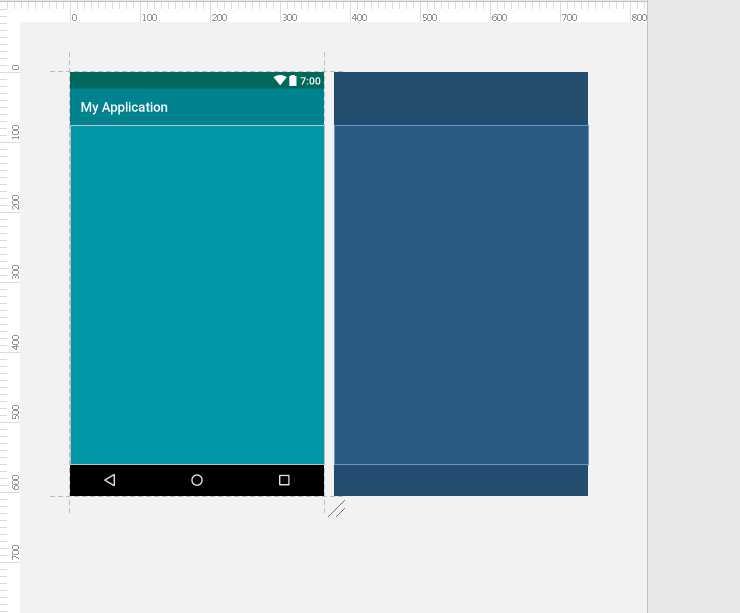Grab the diagonal resize handle below preview
Screen dimensions: 740x613
[336, 509]
